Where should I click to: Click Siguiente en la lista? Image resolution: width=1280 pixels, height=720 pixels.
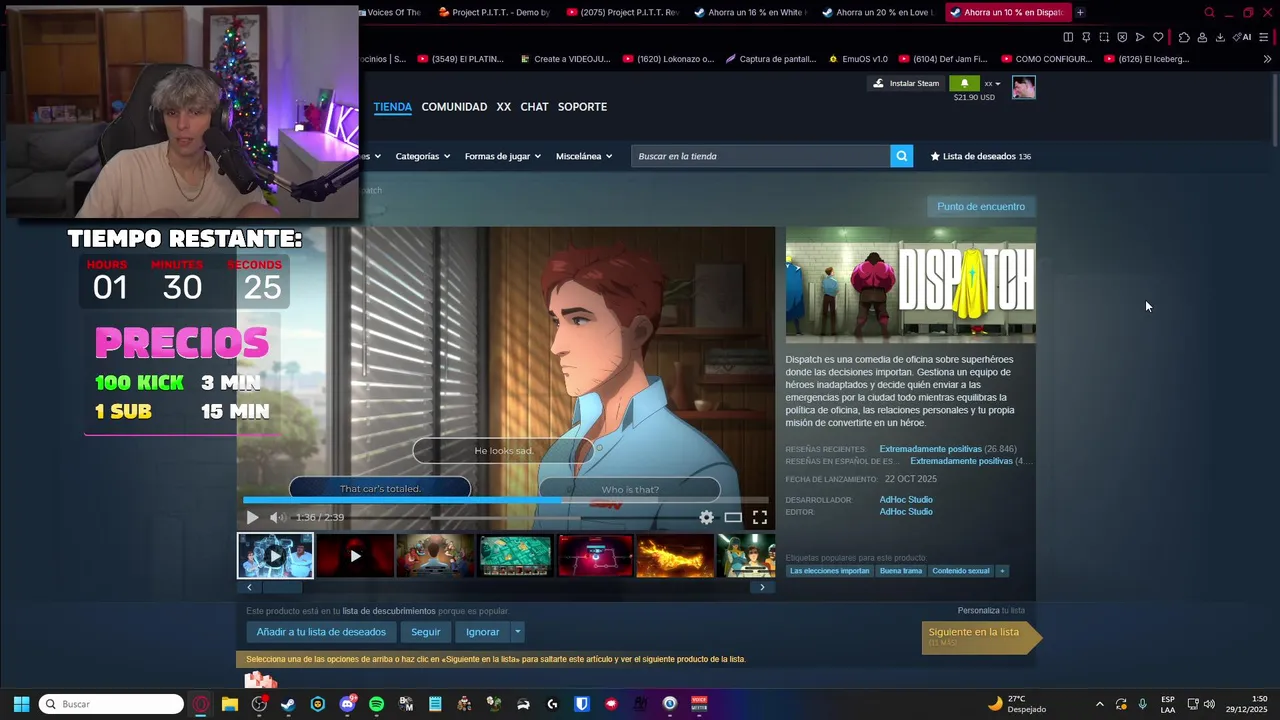[980, 636]
